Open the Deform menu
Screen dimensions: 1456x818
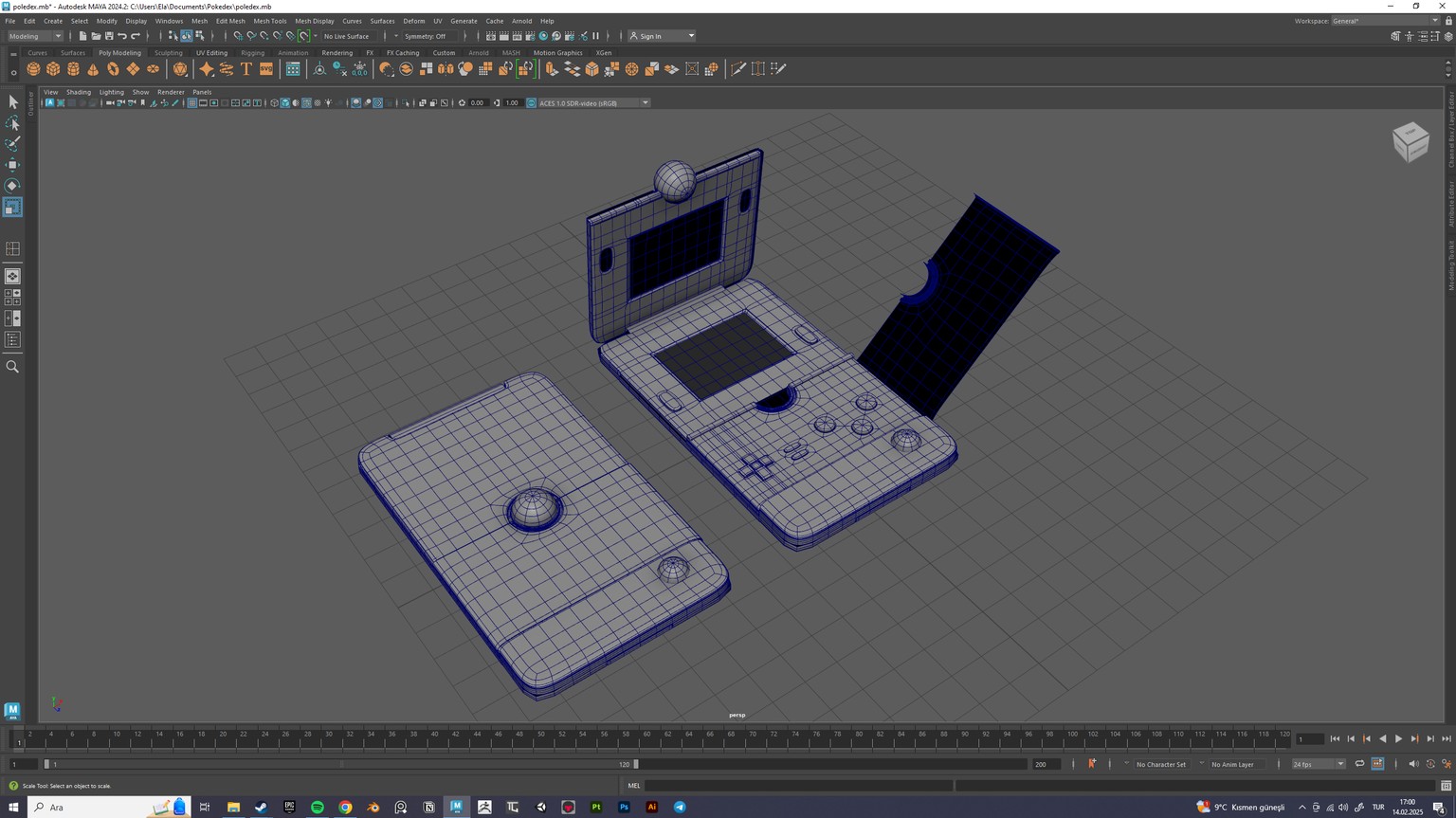click(414, 21)
